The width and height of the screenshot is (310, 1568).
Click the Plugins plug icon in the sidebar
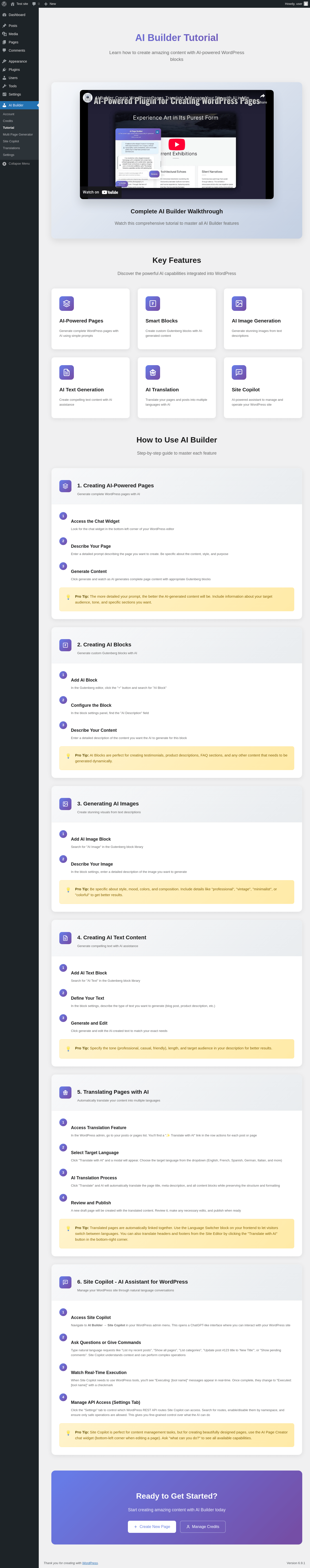[x=4, y=69]
